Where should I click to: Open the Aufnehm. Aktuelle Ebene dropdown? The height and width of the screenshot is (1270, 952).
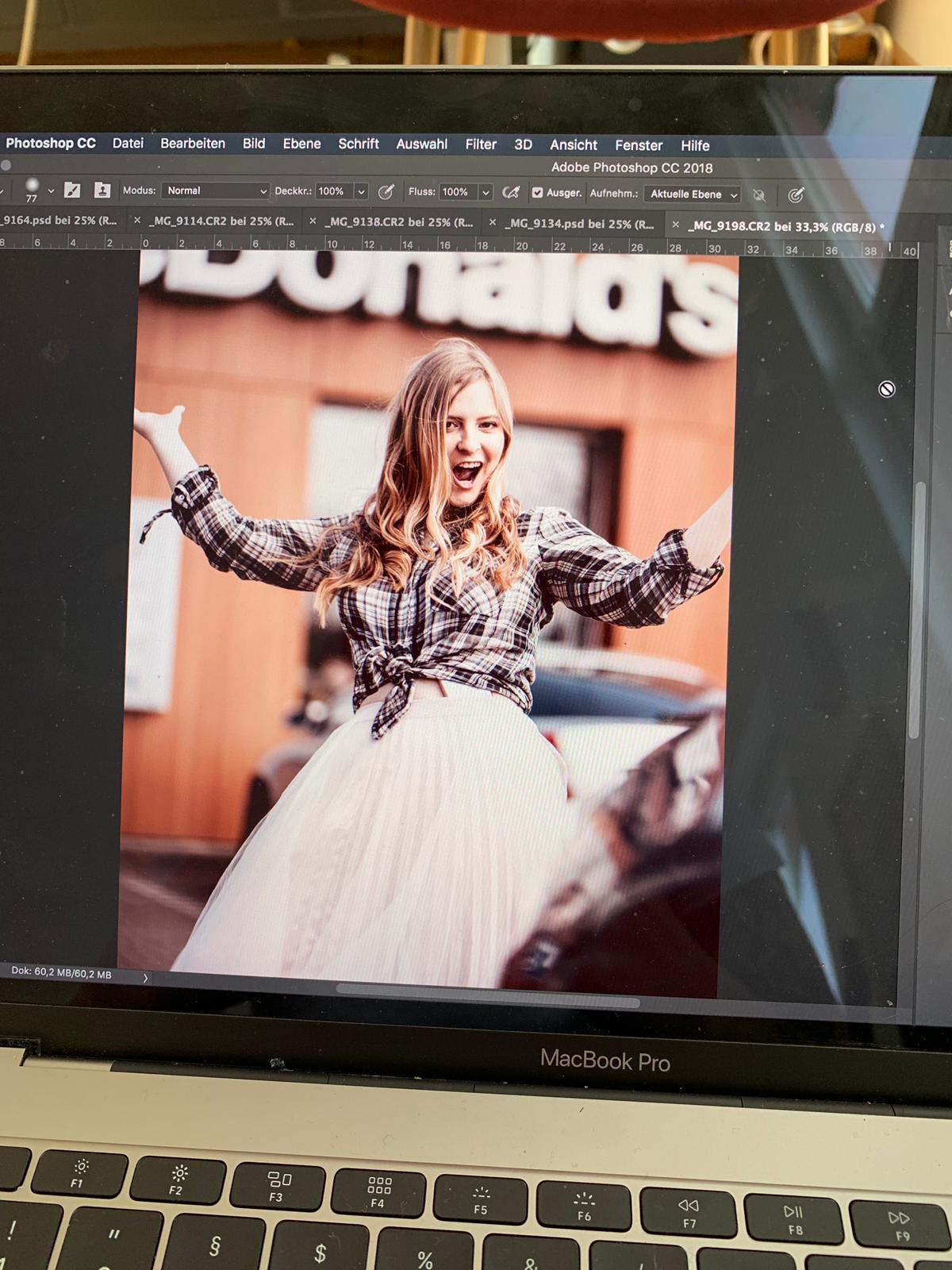[x=693, y=194]
